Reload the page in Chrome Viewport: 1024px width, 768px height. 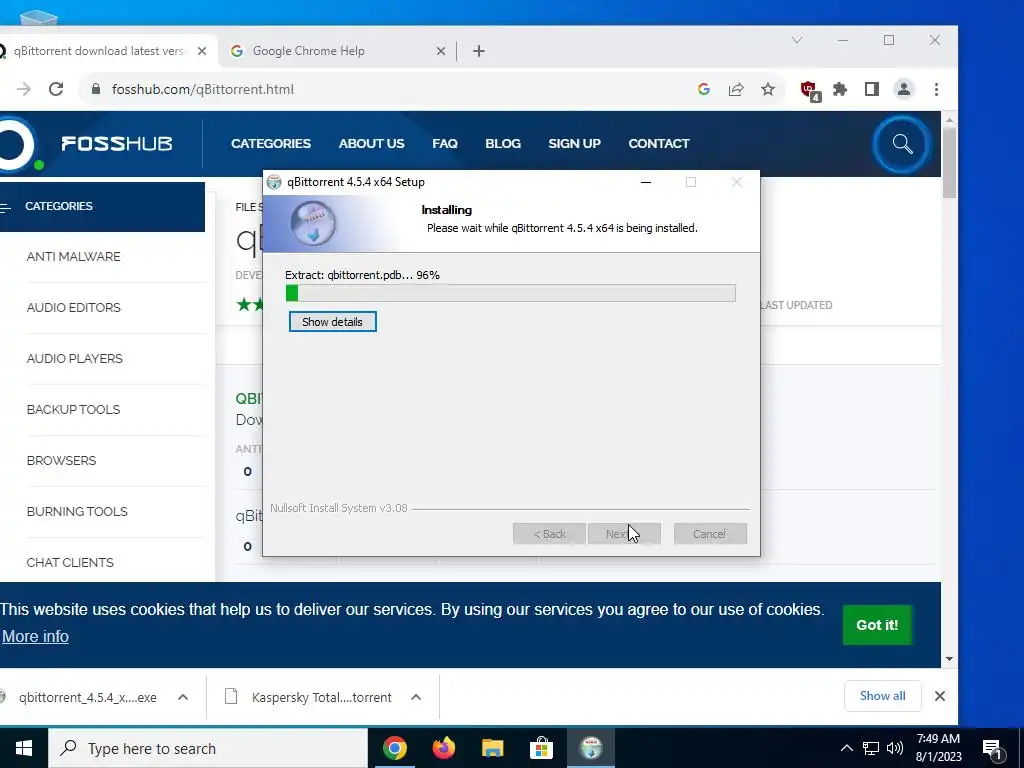point(56,89)
